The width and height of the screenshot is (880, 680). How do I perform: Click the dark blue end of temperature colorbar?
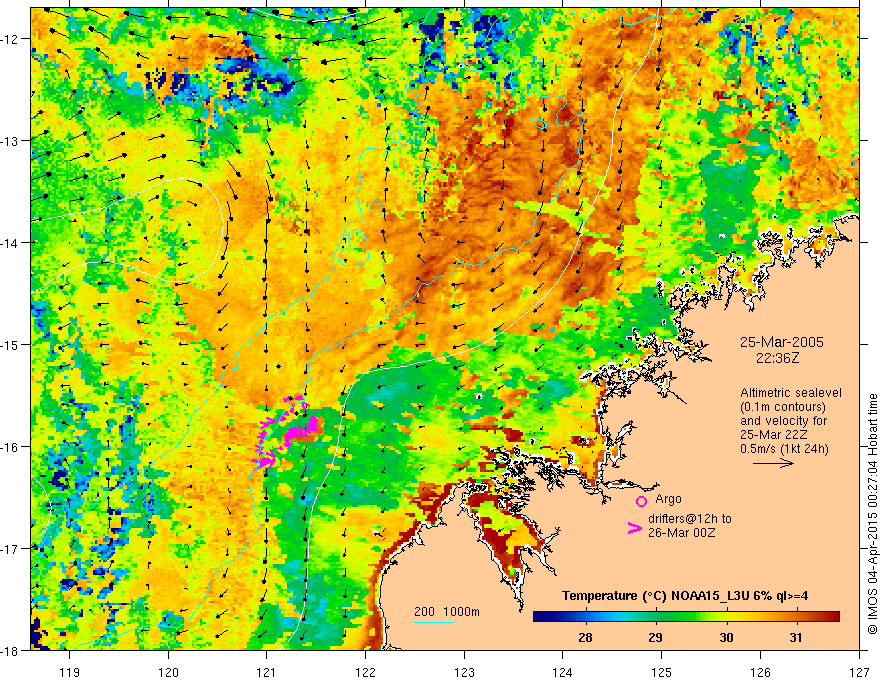coord(540,617)
